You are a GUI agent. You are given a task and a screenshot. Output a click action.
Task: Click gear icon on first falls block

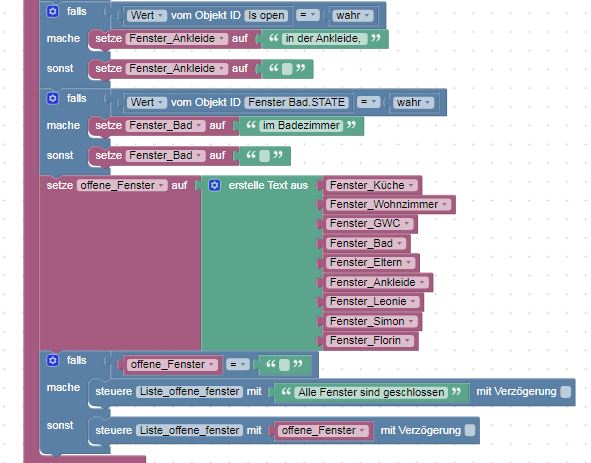coord(52,11)
